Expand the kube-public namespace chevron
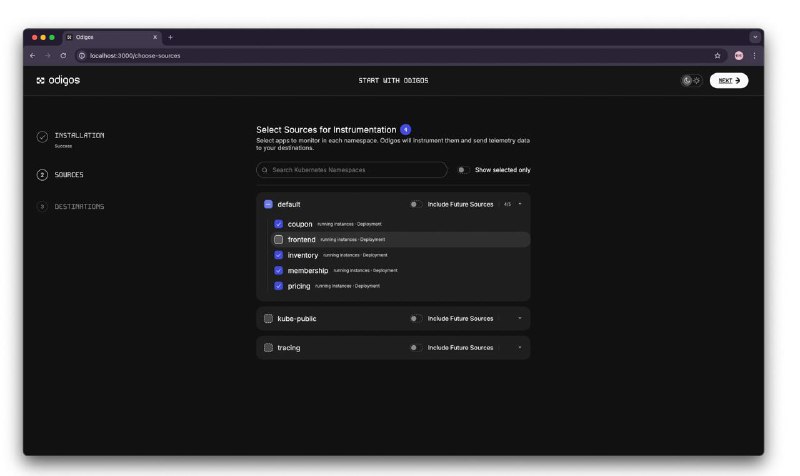Viewport: 800px width, 476px height. click(x=520, y=318)
